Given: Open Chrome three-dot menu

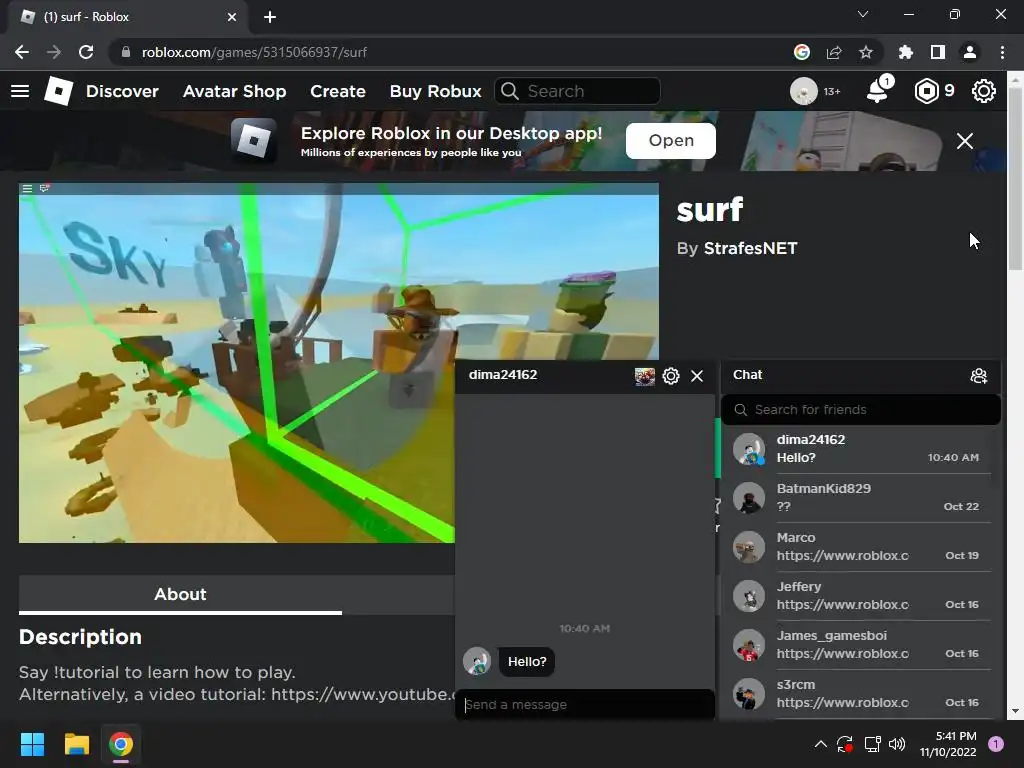Looking at the screenshot, I should click(x=1002, y=52).
